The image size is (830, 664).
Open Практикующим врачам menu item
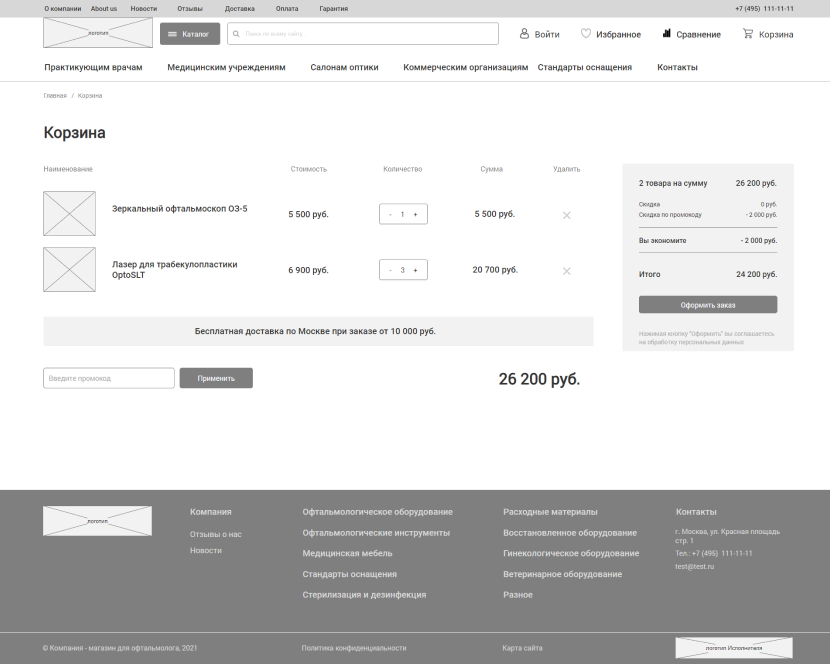pos(93,67)
